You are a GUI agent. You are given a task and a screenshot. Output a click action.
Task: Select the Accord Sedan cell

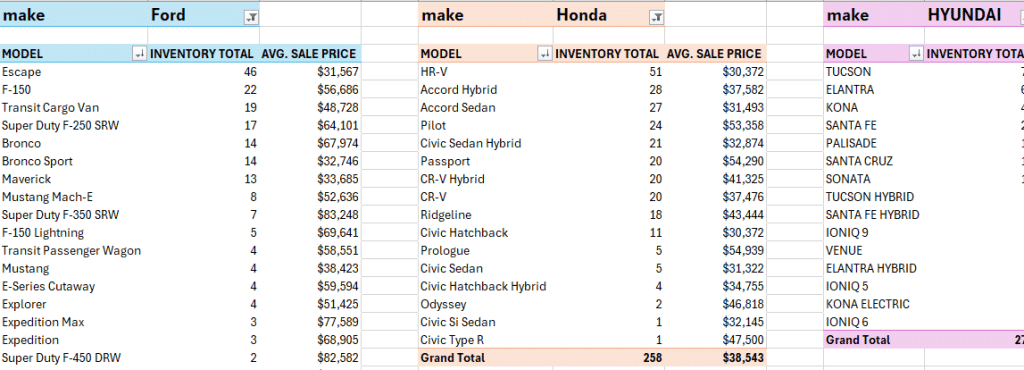click(x=486, y=108)
